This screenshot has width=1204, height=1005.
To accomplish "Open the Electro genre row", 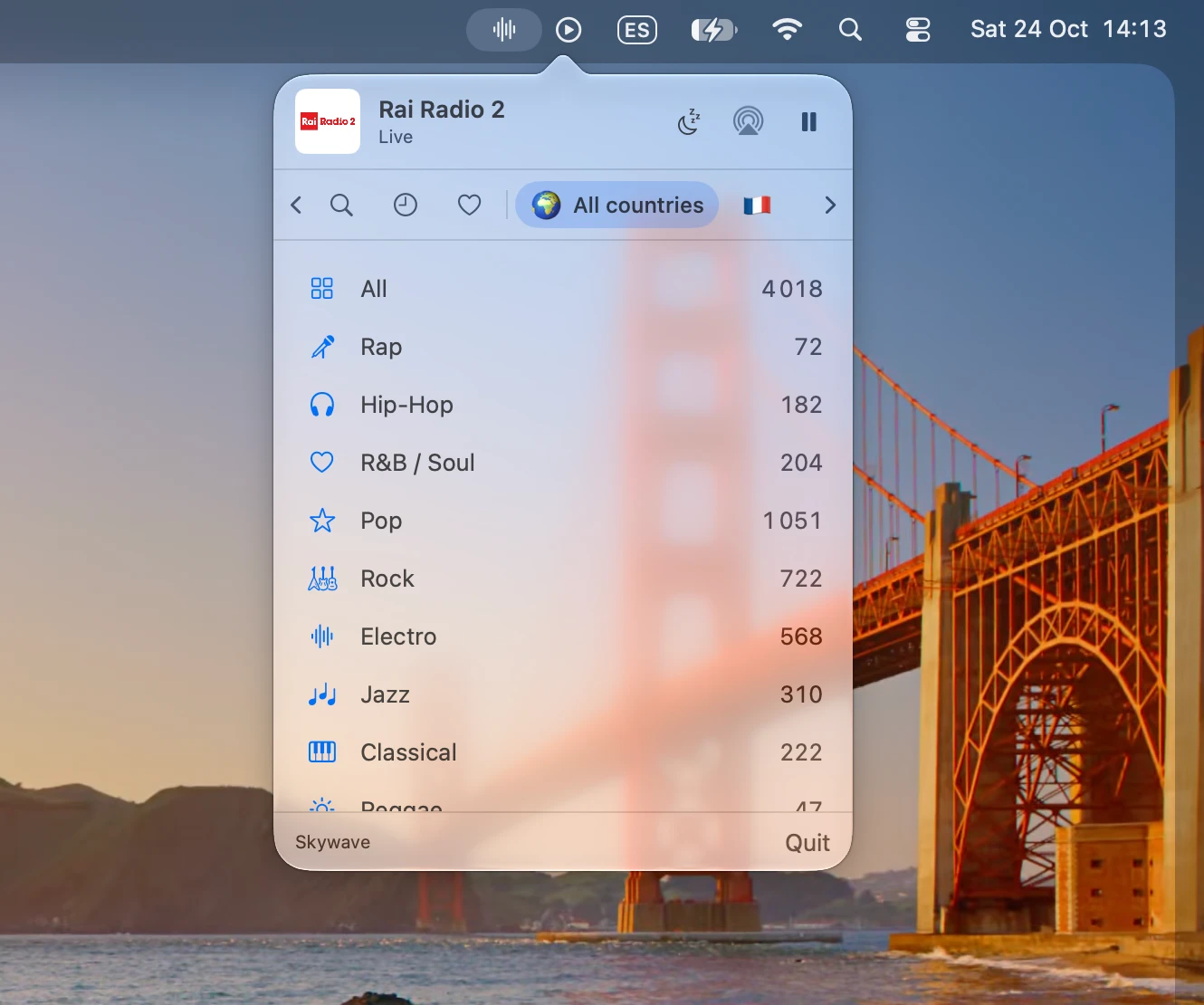I will pos(563,636).
